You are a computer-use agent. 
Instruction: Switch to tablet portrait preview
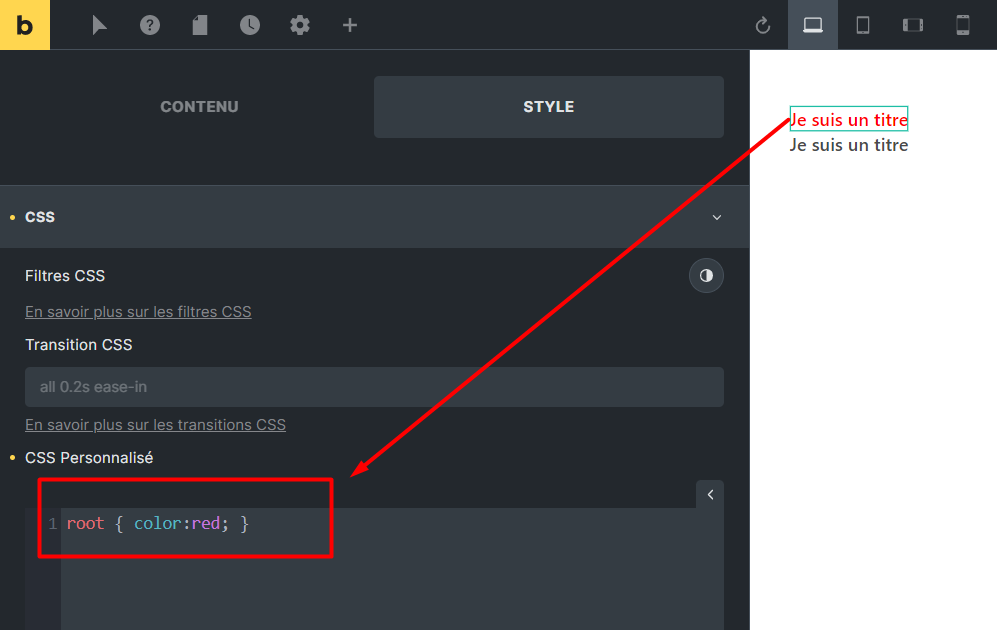(863, 25)
